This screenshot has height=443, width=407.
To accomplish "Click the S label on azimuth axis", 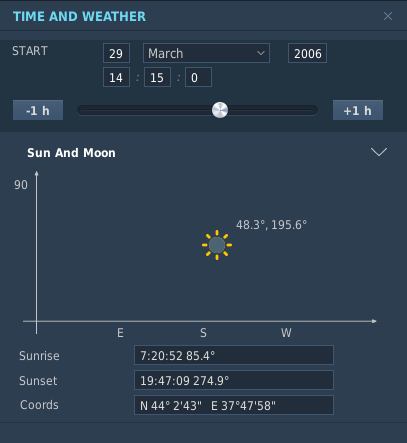I will pos(203,333).
